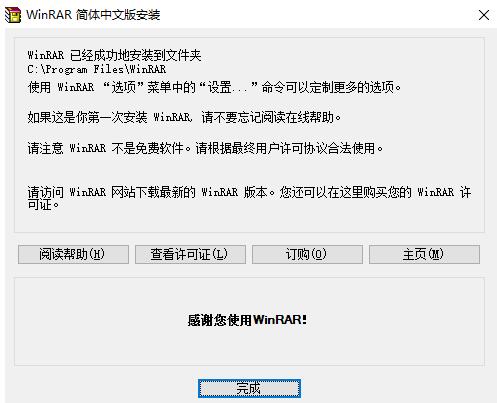Click the title text WinRAR 简体中文版安装
Screen dimensions: 497x403
coord(93,15)
